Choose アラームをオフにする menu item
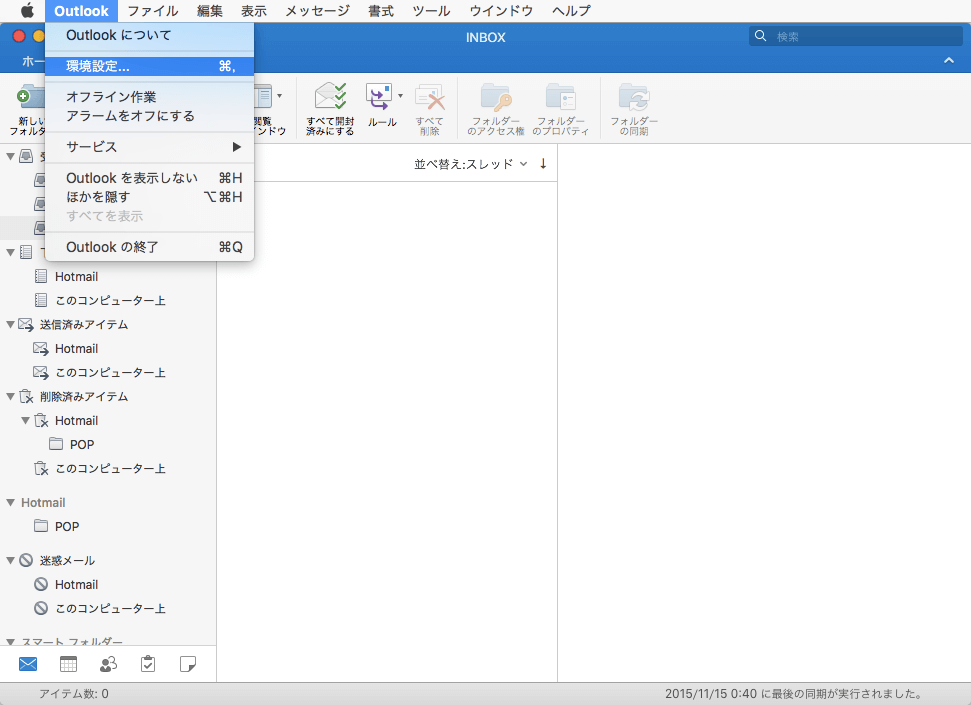This screenshot has height=705, width=971. 149,116
